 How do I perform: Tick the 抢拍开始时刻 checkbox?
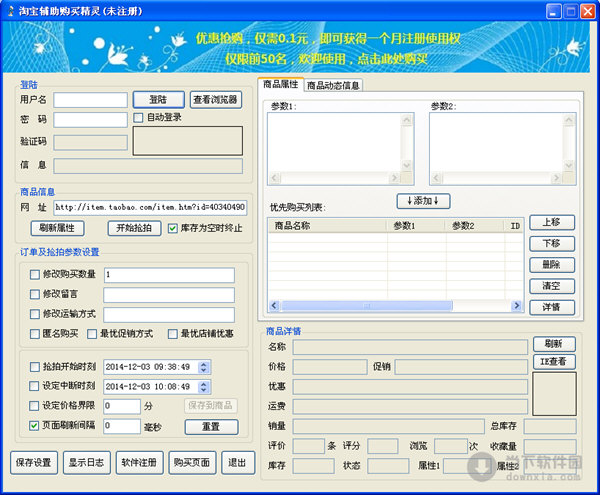pos(36,367)
